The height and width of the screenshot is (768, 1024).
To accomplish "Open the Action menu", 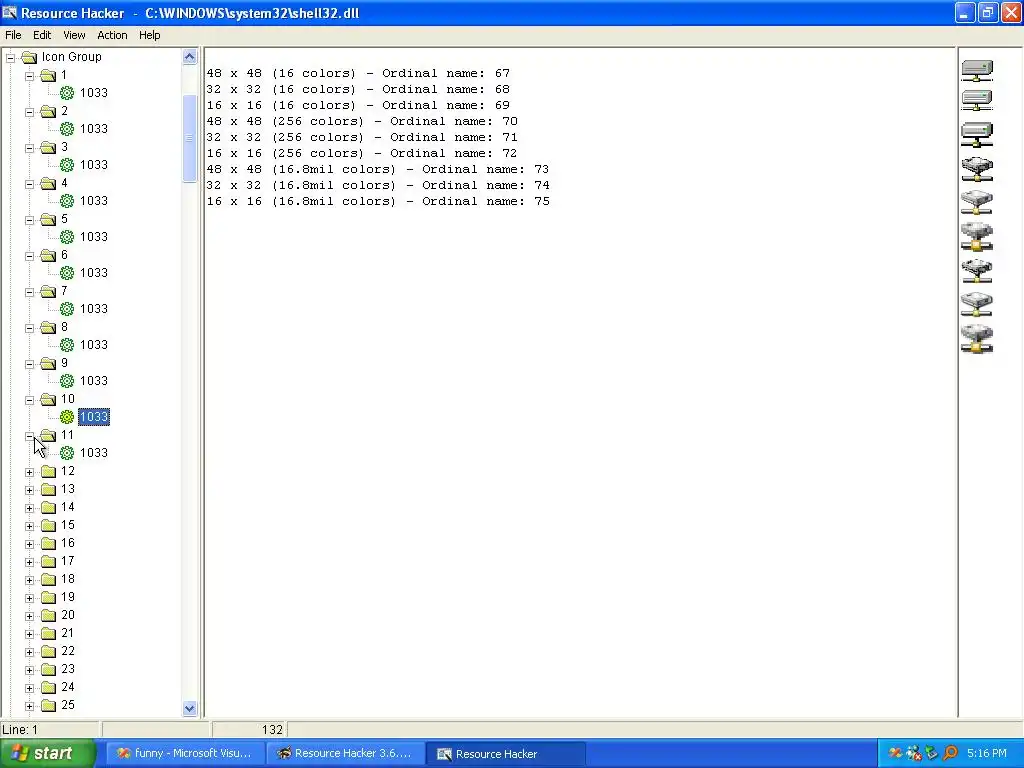I will tap(112, 35).
